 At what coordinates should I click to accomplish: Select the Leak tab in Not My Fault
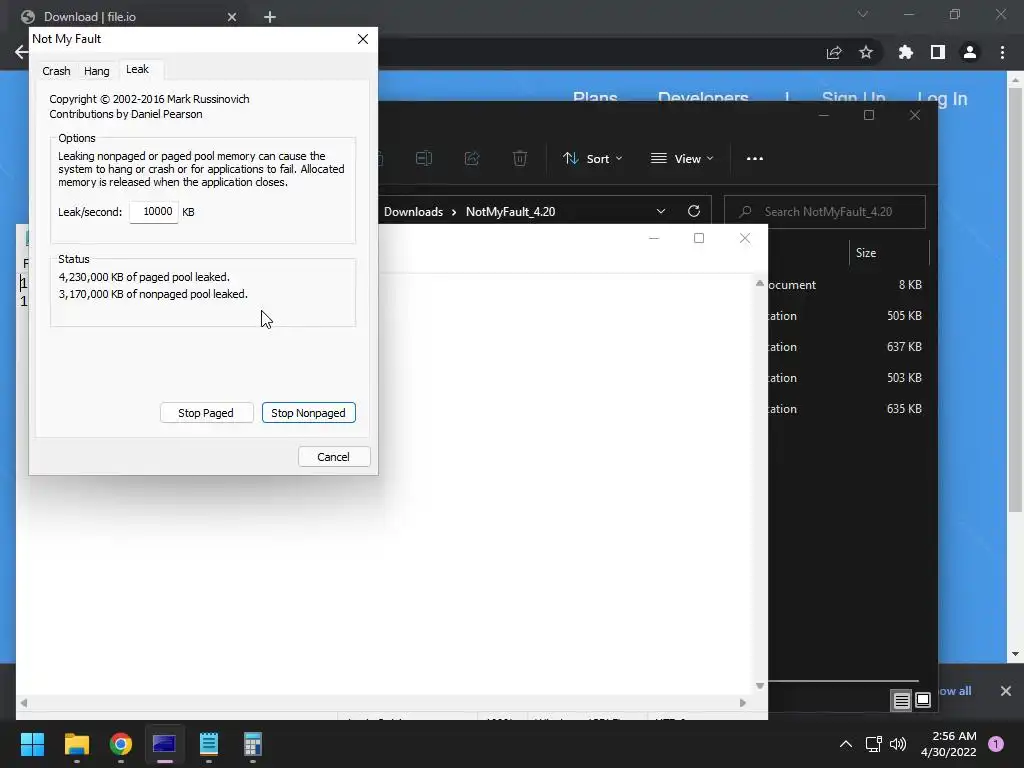coord(137,69)
